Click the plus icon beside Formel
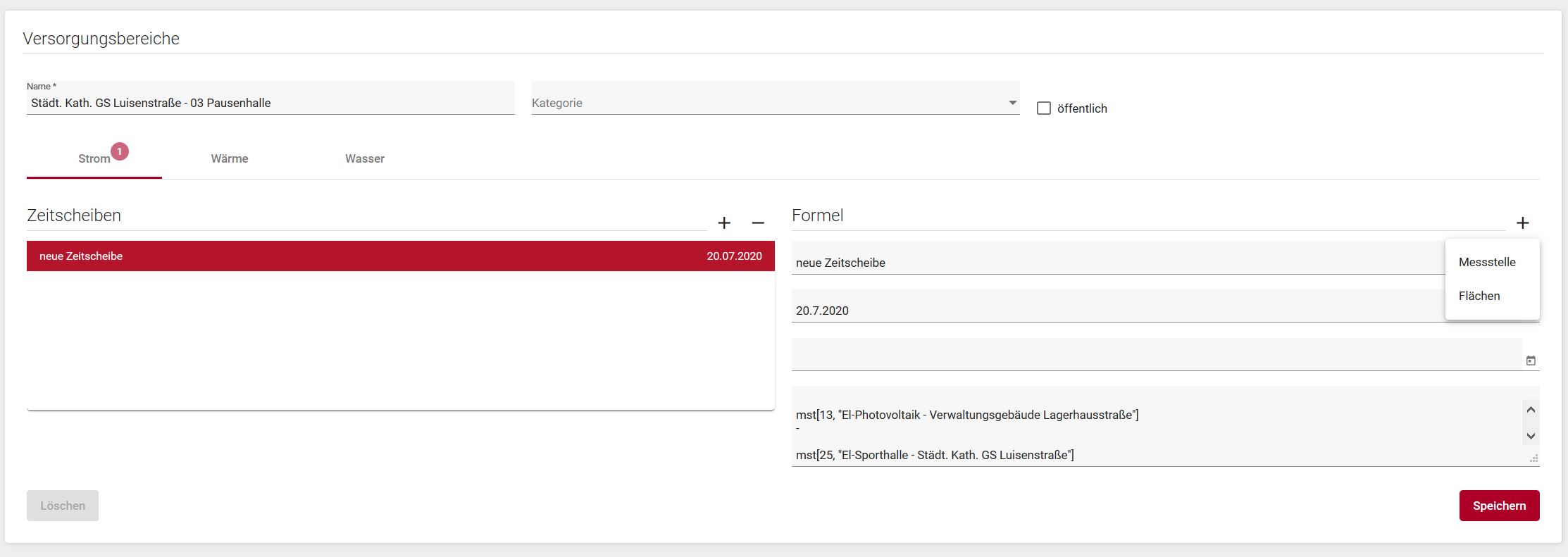This screenshot has height=557, width=1568. (x=1522, y=223)
